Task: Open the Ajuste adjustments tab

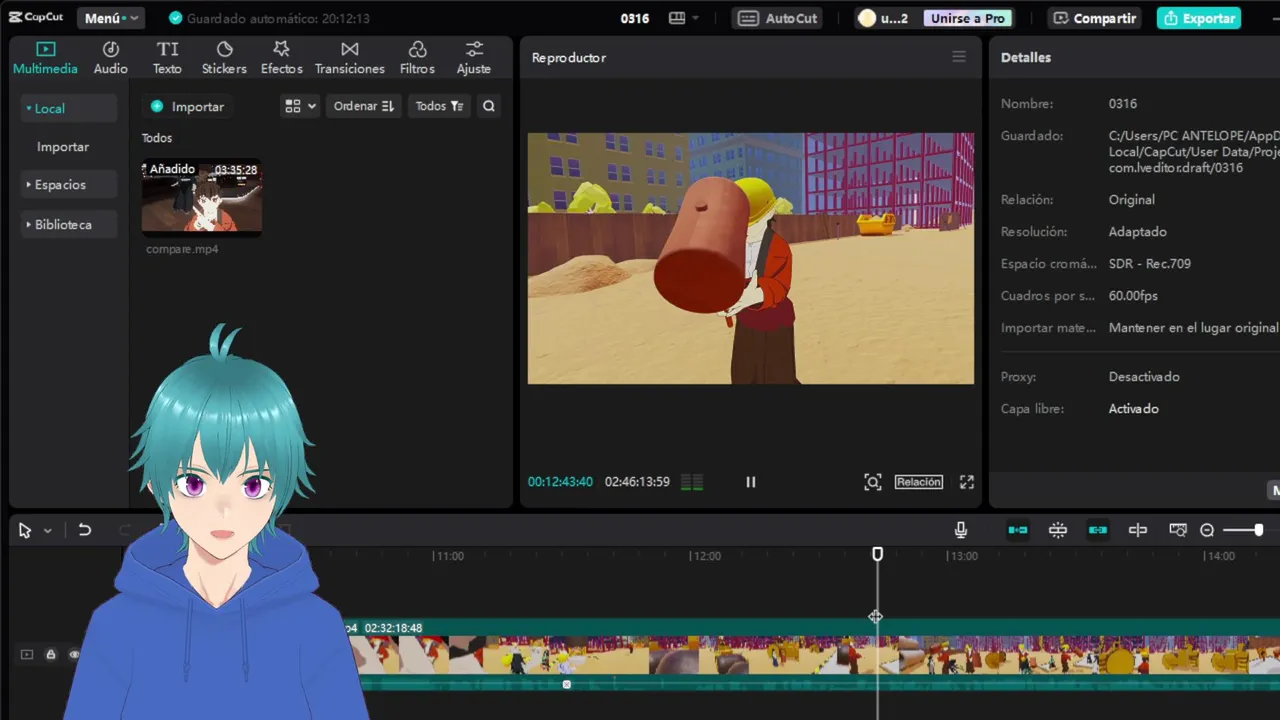Action: pyautogui.click(x=474, y=58)
